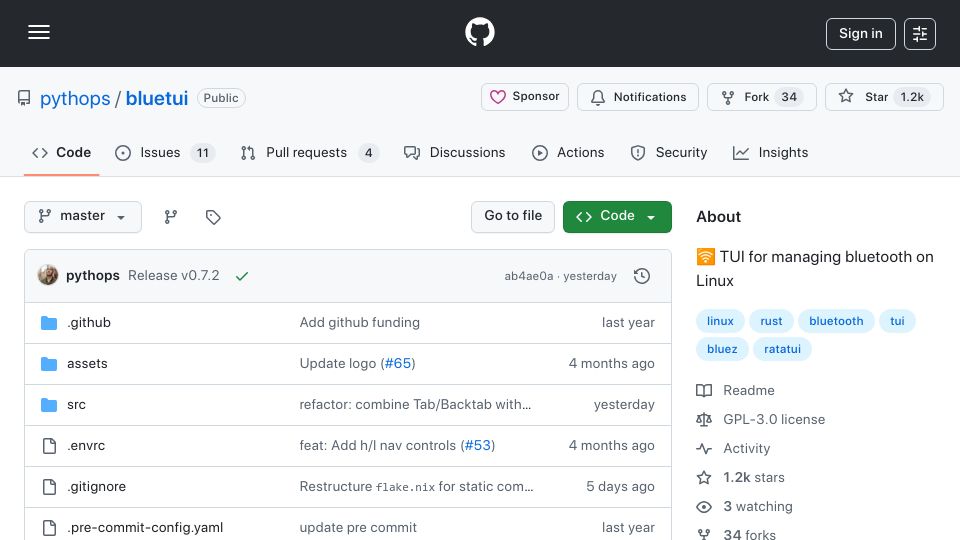Click Go to file button

512,217
